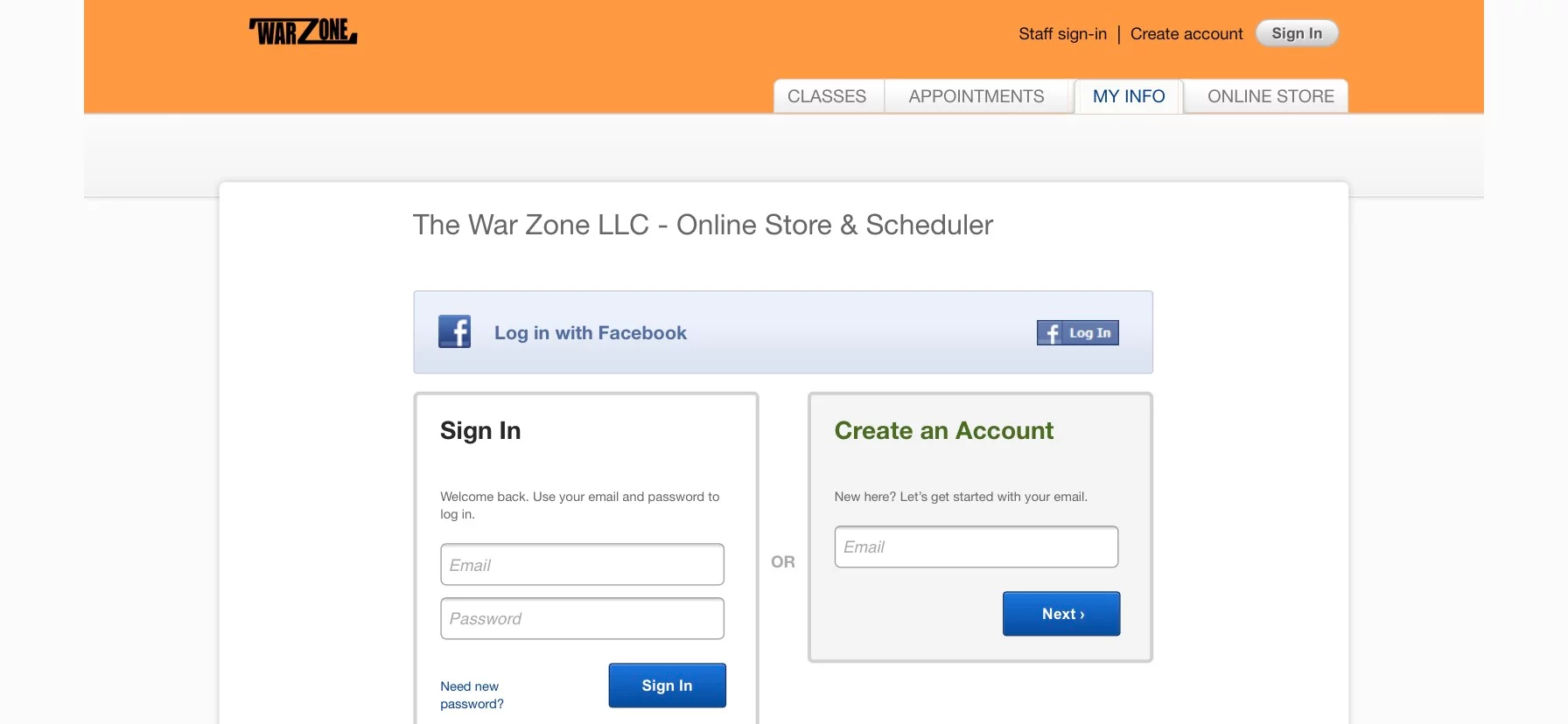Viewport: 1568px width, 724px height.
Task: Click the Log In with Facebook button
Action: tap(1077, 333)
